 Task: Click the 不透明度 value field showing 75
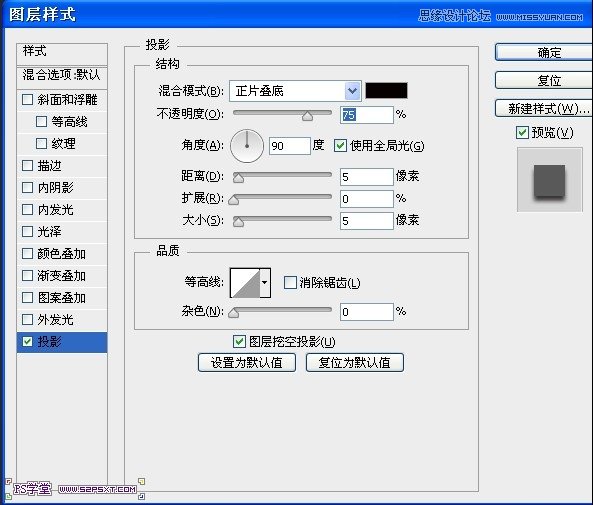tap(366, 115)
